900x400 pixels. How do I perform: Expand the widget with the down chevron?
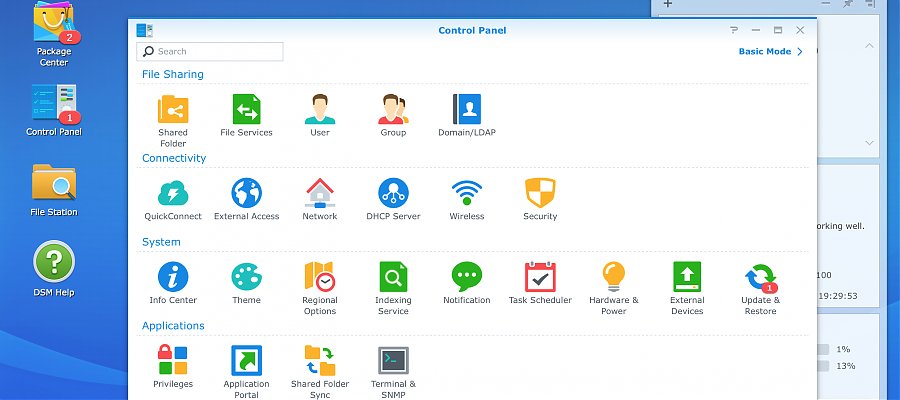click(x=869, y=142)
